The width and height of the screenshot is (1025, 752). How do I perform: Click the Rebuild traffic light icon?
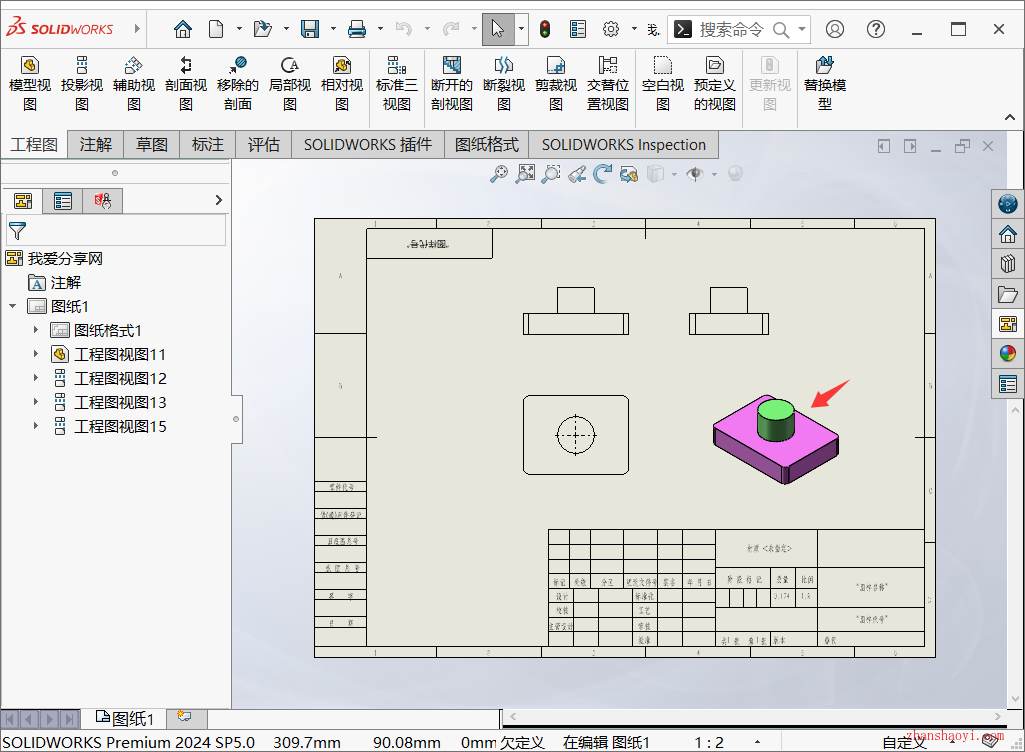click(545, 29)
